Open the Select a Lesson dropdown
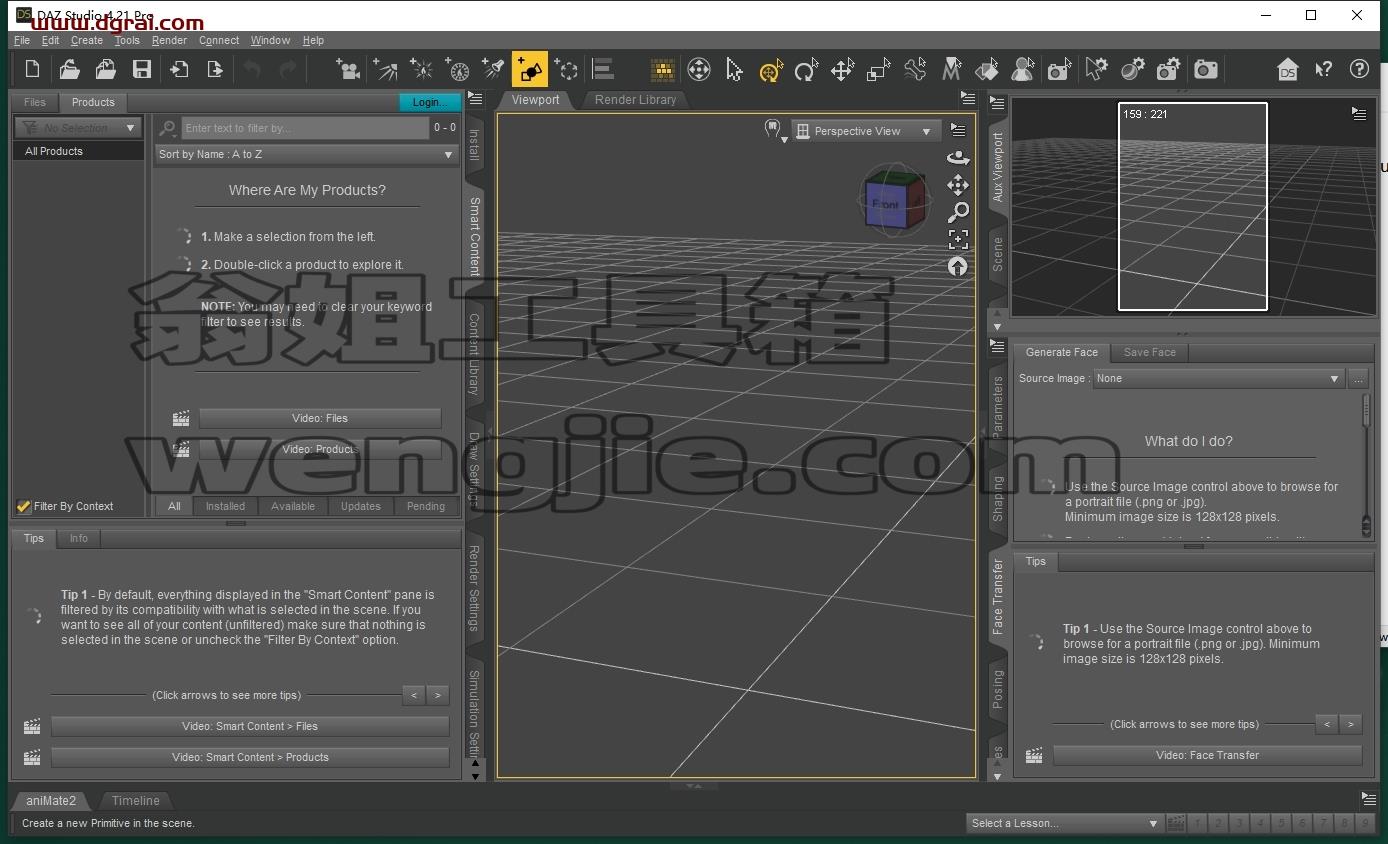 1064,823
